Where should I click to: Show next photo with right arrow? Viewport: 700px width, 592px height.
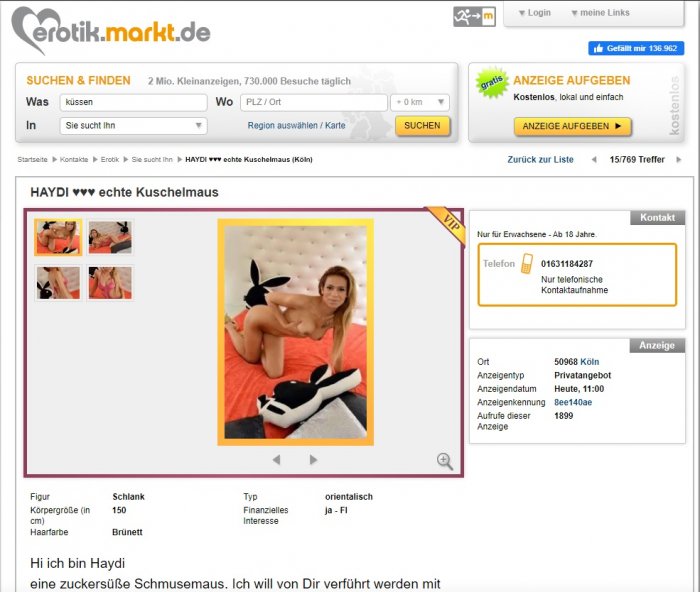[313, 459]
